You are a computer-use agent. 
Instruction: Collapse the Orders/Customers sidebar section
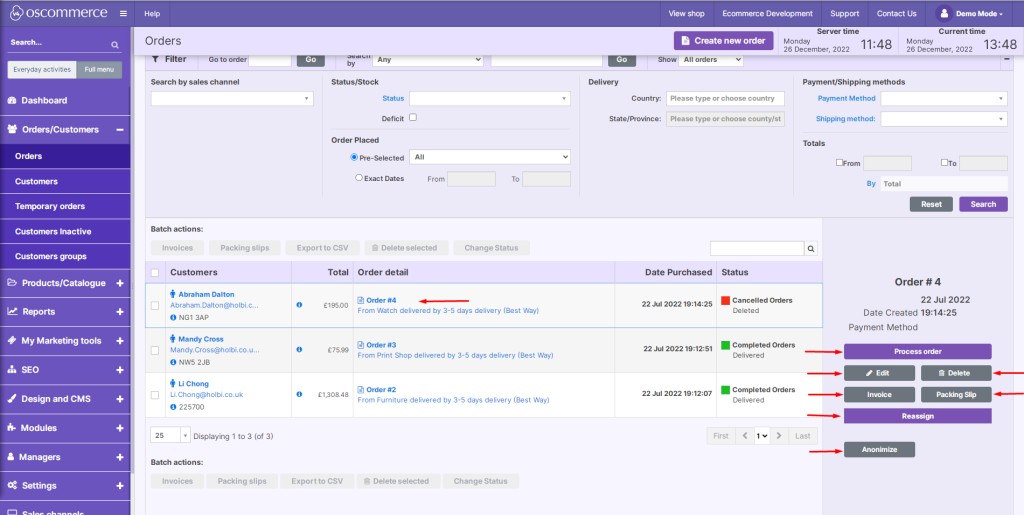pyautogui.click(x=120, y=130)
